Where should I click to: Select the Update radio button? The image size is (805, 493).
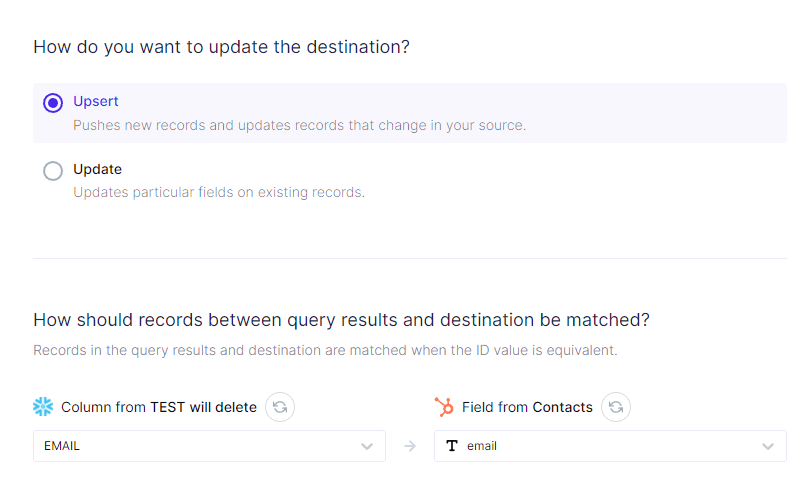[53, 171]
